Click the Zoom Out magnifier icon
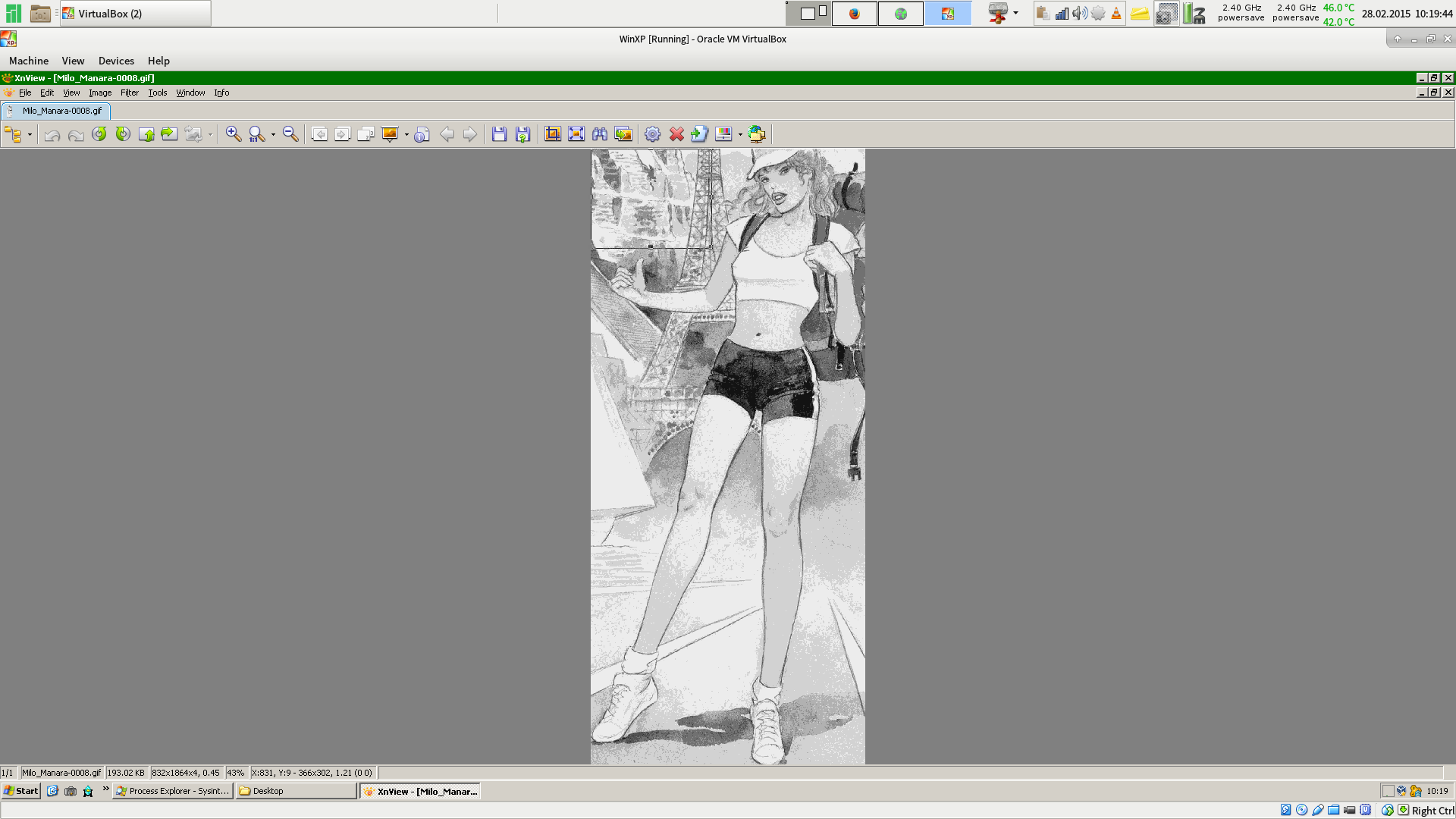The width and height of the screenshot is (1456, 819). pyautogui.click(x=290, y=134)
